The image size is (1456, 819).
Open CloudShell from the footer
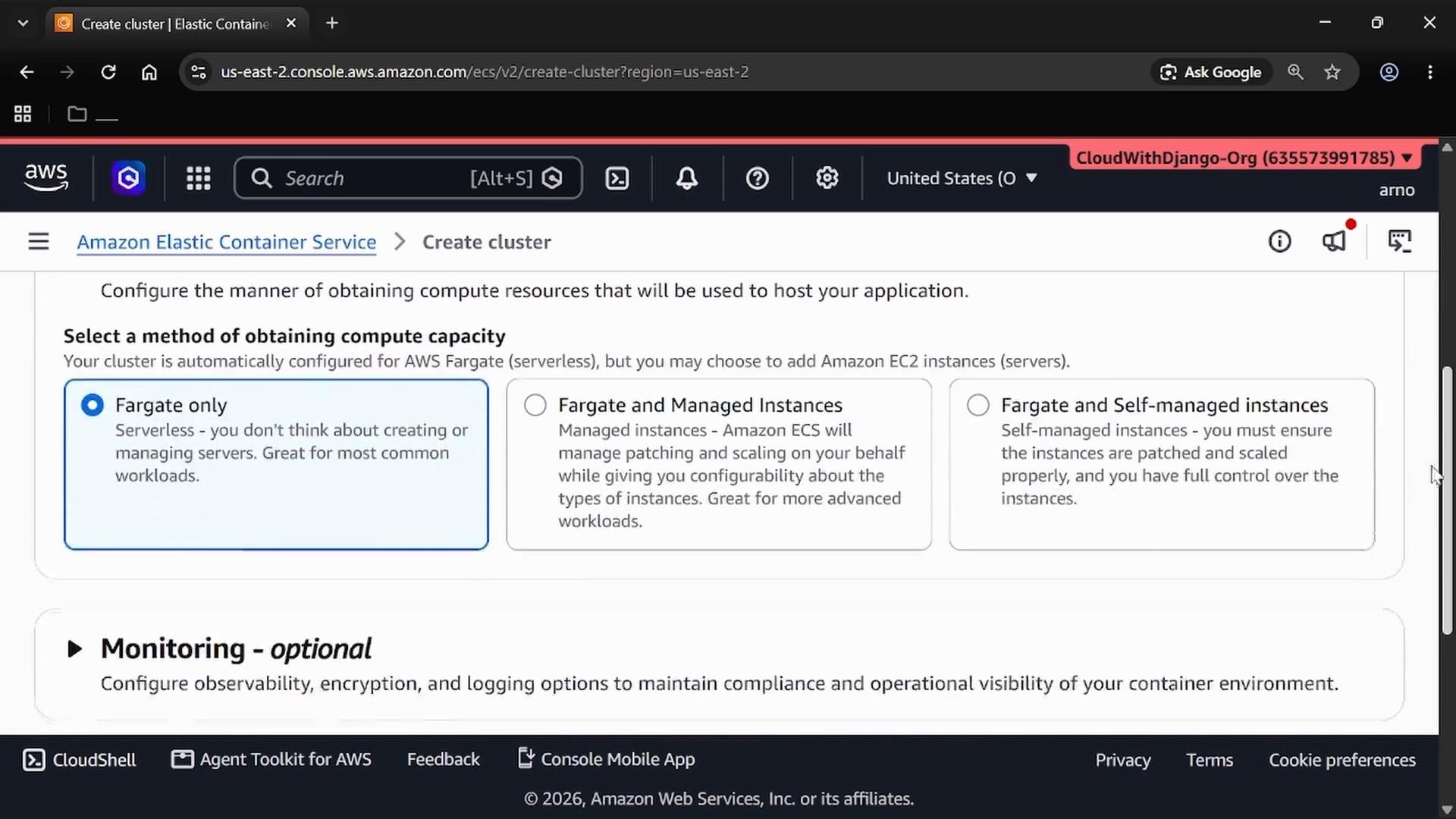point(80,760)
